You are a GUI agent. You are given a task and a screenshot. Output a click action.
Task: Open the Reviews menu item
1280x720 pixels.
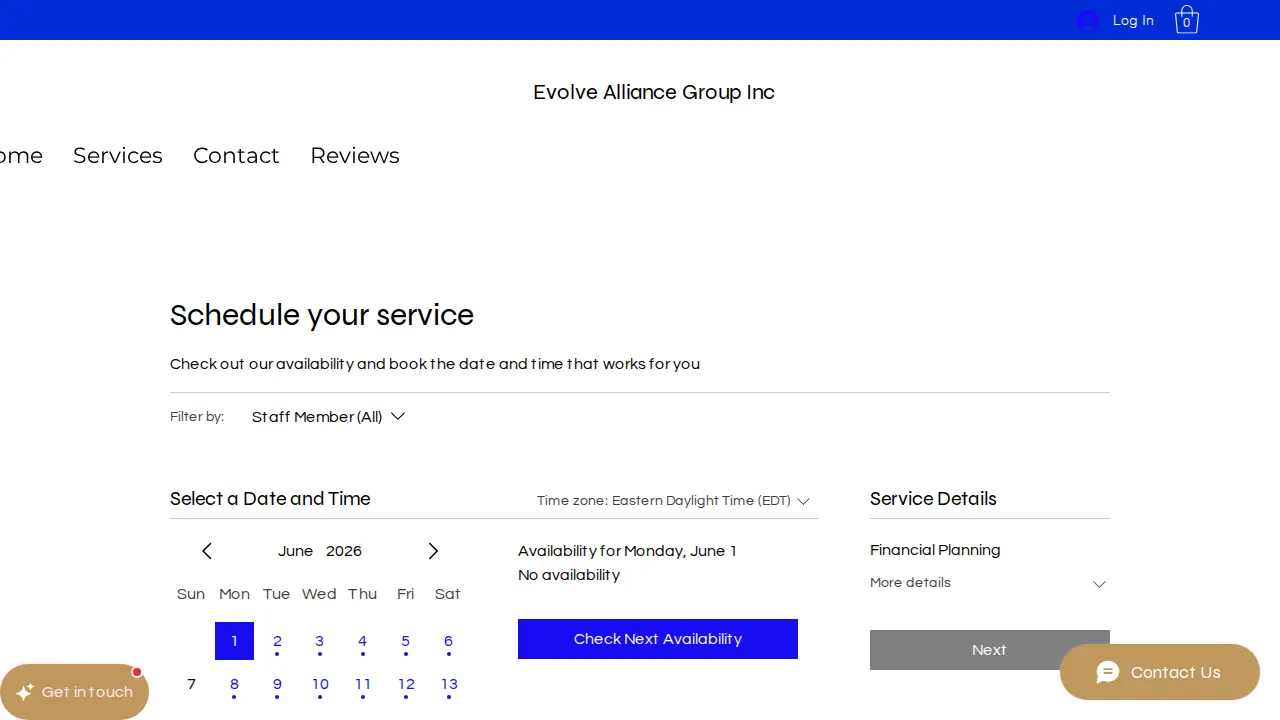pos(355,155)
